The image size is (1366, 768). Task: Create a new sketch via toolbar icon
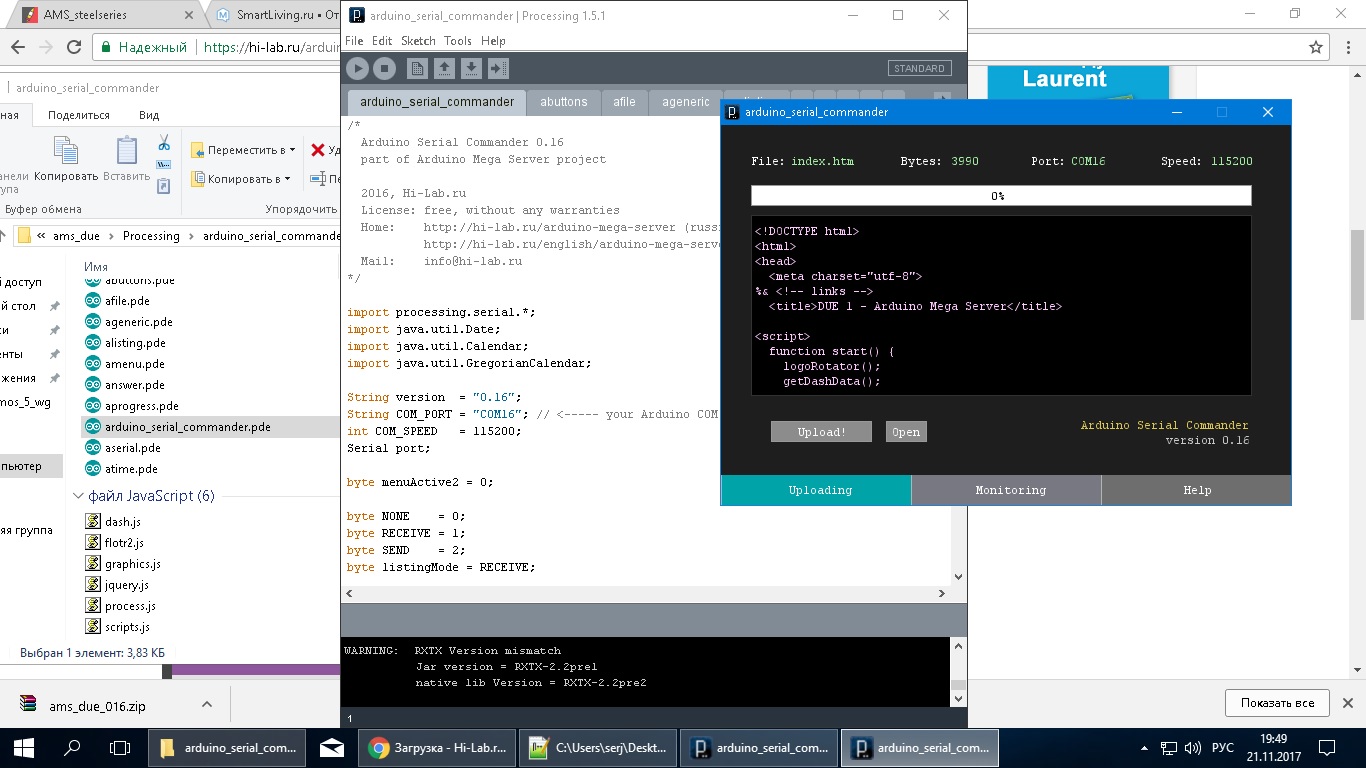tap(417, 68)
